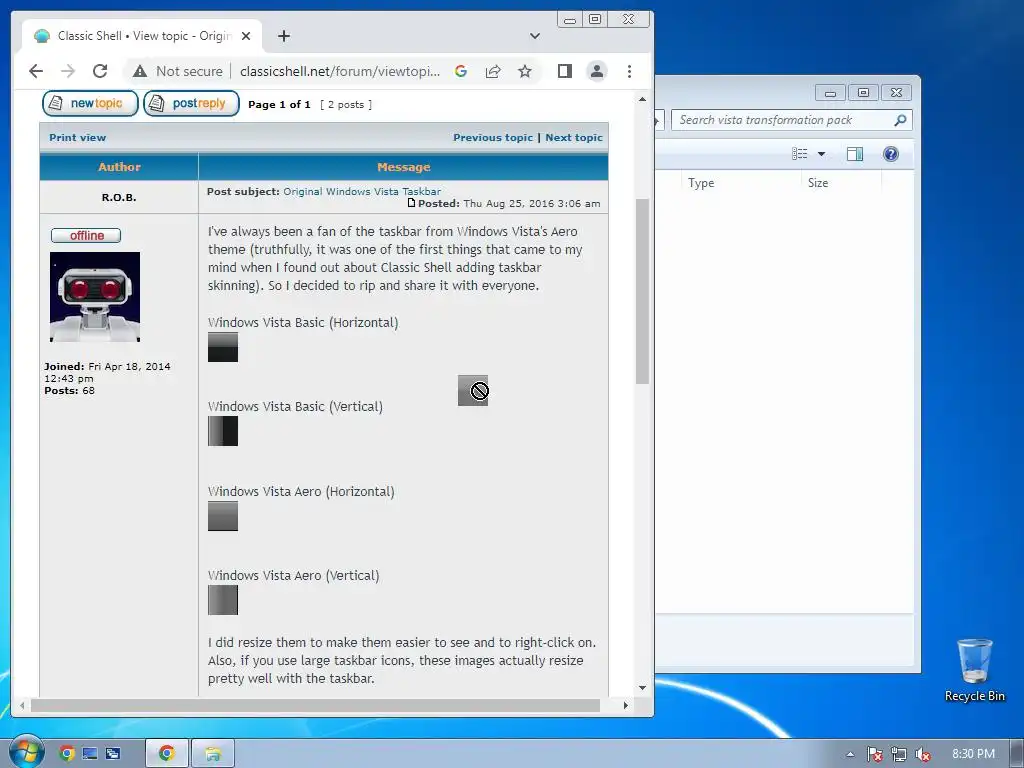The height and width of the screenshot is (768, 1024).
Task: Click the network tray icon
Action: click(899, 754)
